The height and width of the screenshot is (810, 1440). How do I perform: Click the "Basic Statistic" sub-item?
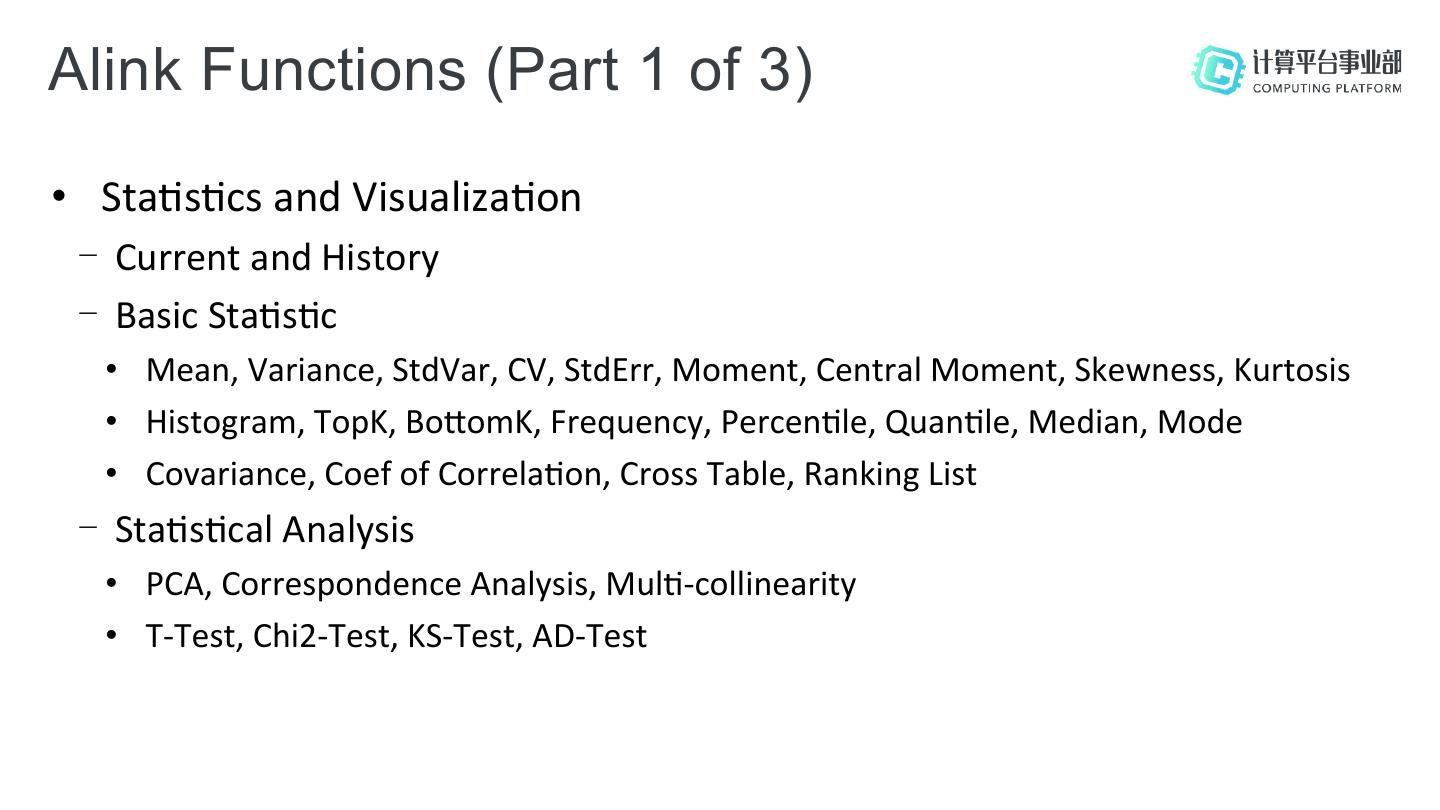[x=226, y=316]
